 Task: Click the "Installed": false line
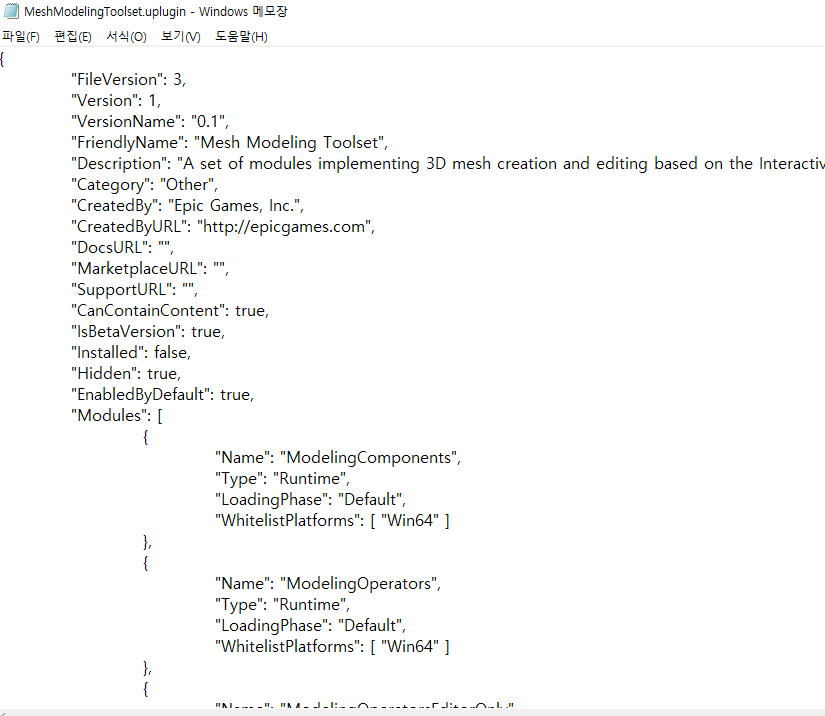point(131,353)
